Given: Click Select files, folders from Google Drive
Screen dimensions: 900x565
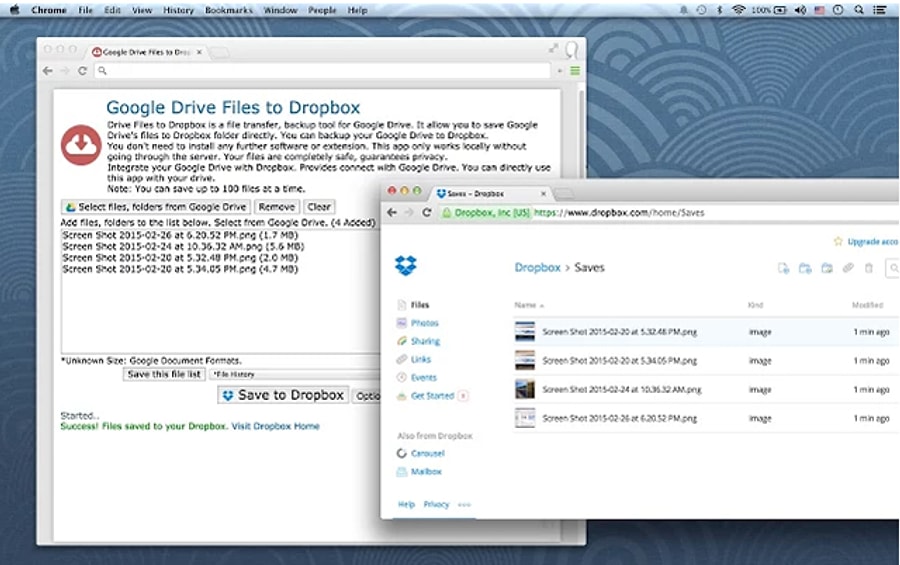Looking at the screenshot, I should coord(156,207).
